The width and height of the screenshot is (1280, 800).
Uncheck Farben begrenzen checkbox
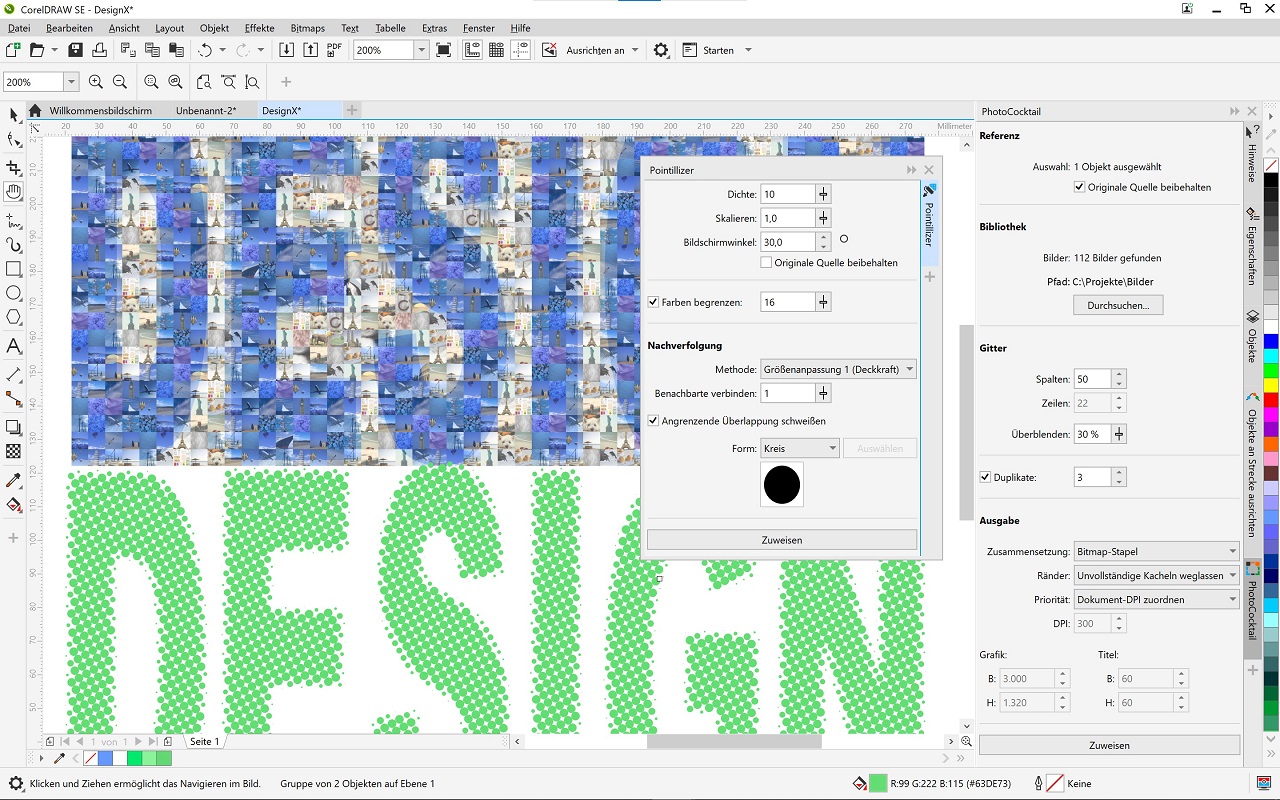(x=654, y=302)
